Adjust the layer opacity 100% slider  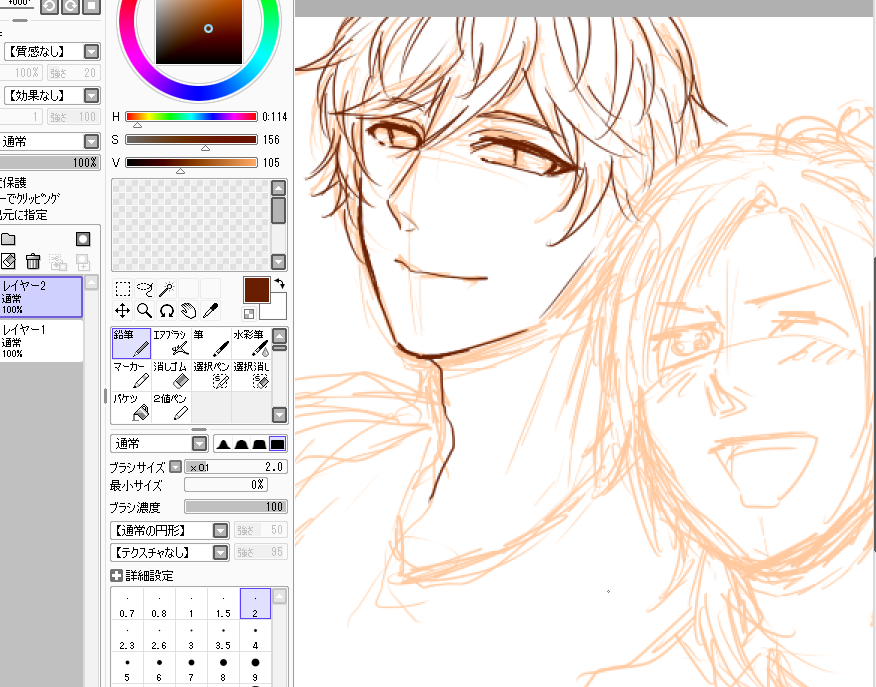coord(50,163)
